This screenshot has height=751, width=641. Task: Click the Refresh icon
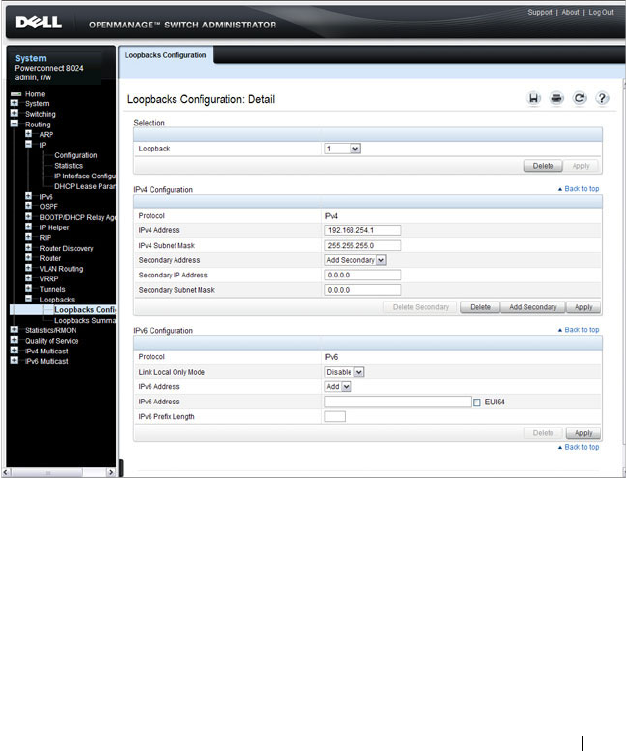coord(579,98)
